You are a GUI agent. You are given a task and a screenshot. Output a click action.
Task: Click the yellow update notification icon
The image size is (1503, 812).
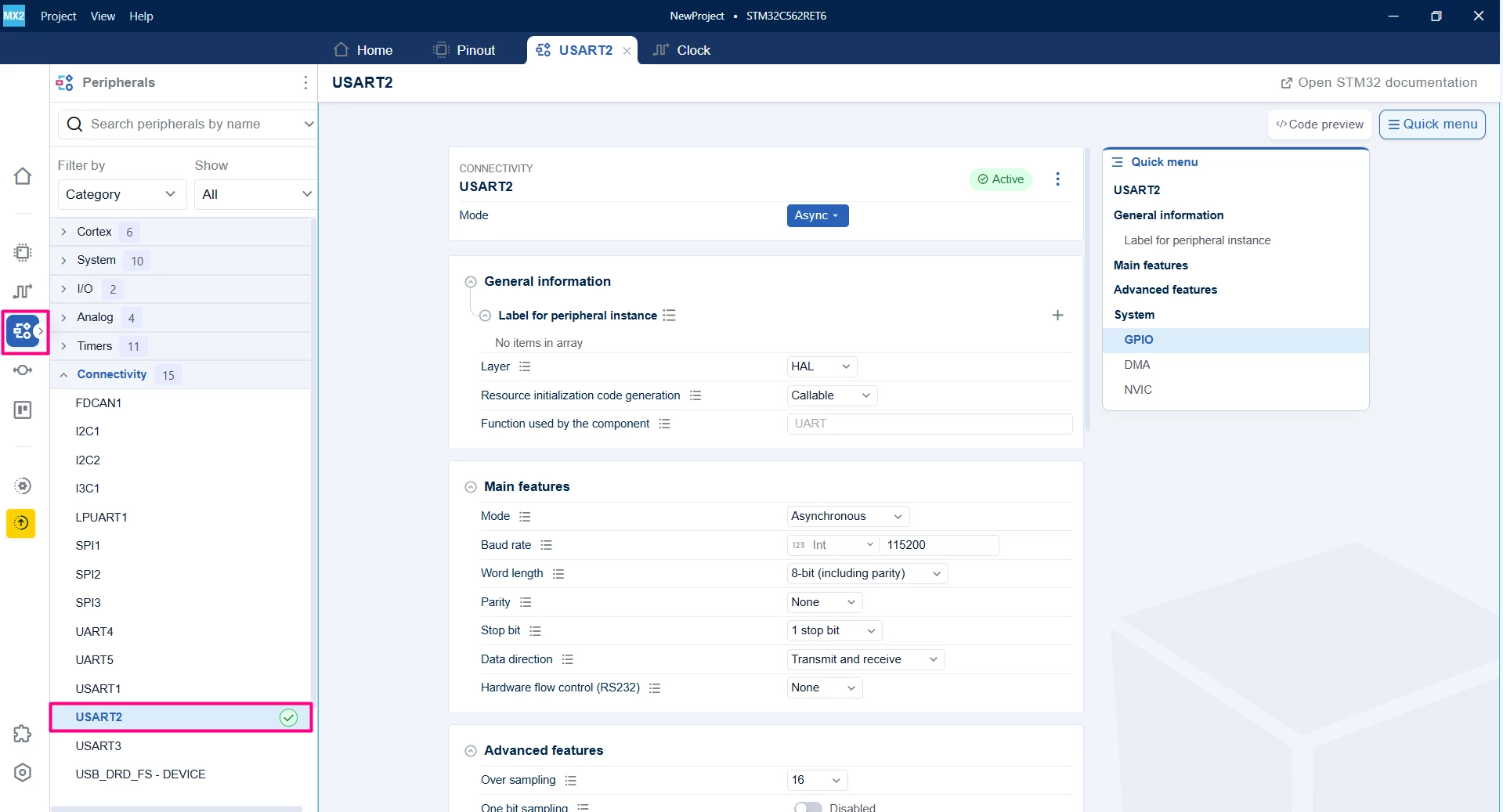click(21, 523)
